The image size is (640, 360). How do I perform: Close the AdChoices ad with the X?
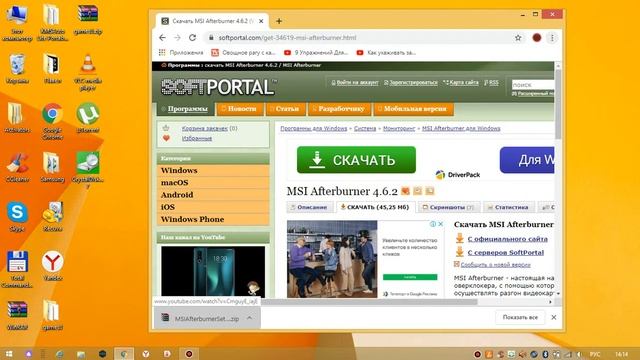click(440, 224)
